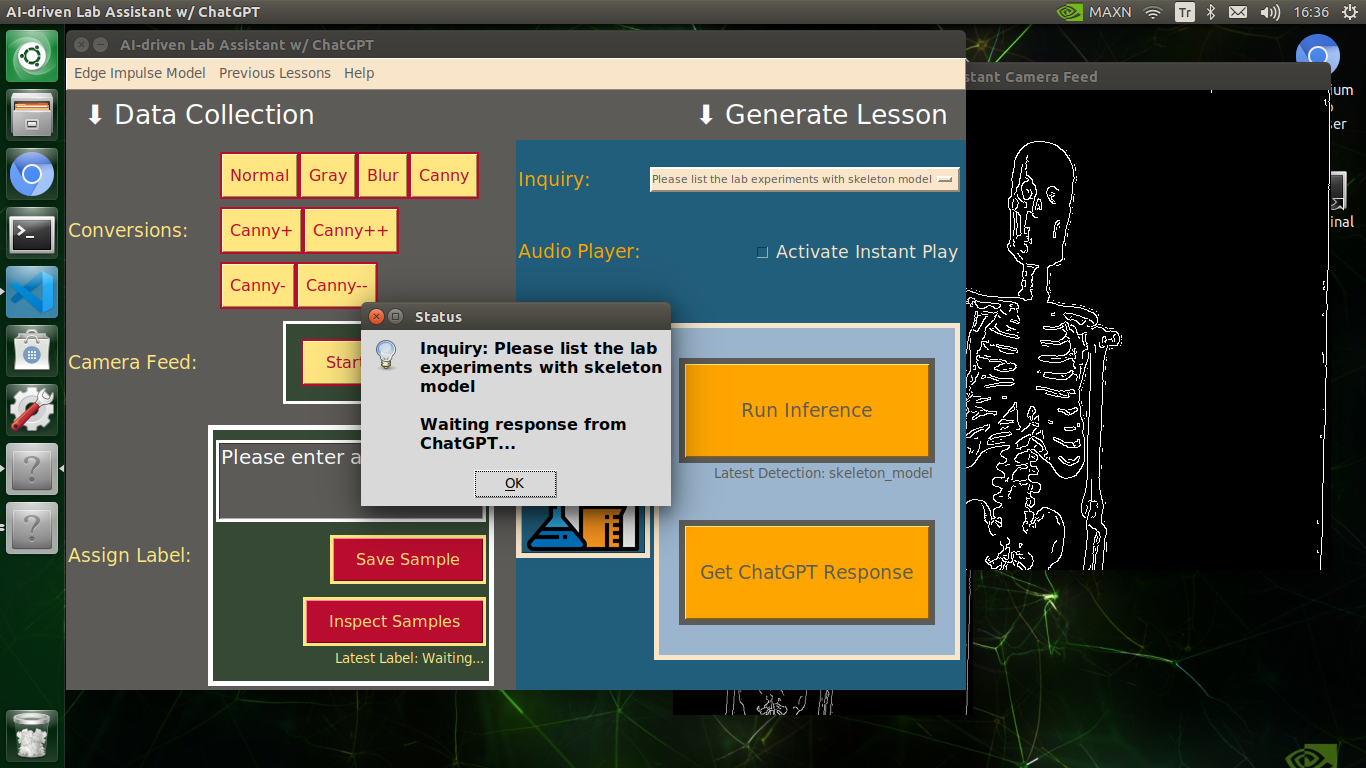Click the lightbulb icon in Status dialog
Screen dimensions: 1366x768
coord(386,354)
